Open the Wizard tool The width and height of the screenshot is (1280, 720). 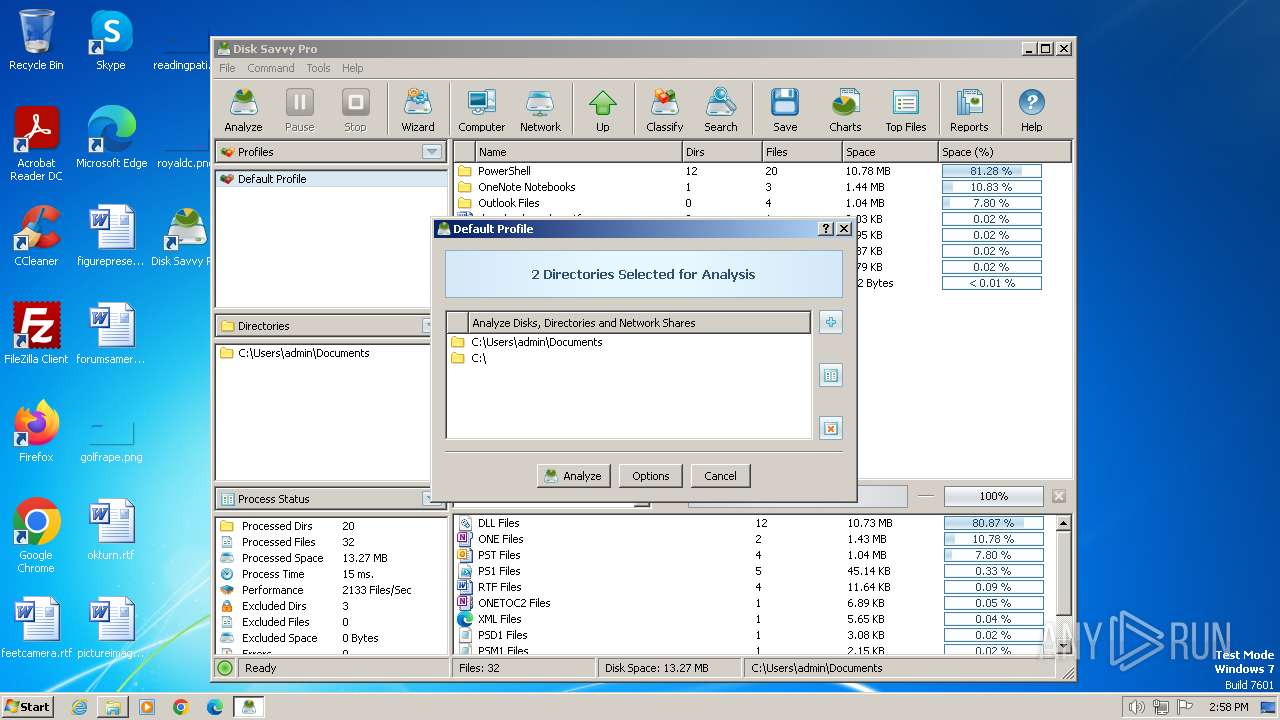pos(418,109)
